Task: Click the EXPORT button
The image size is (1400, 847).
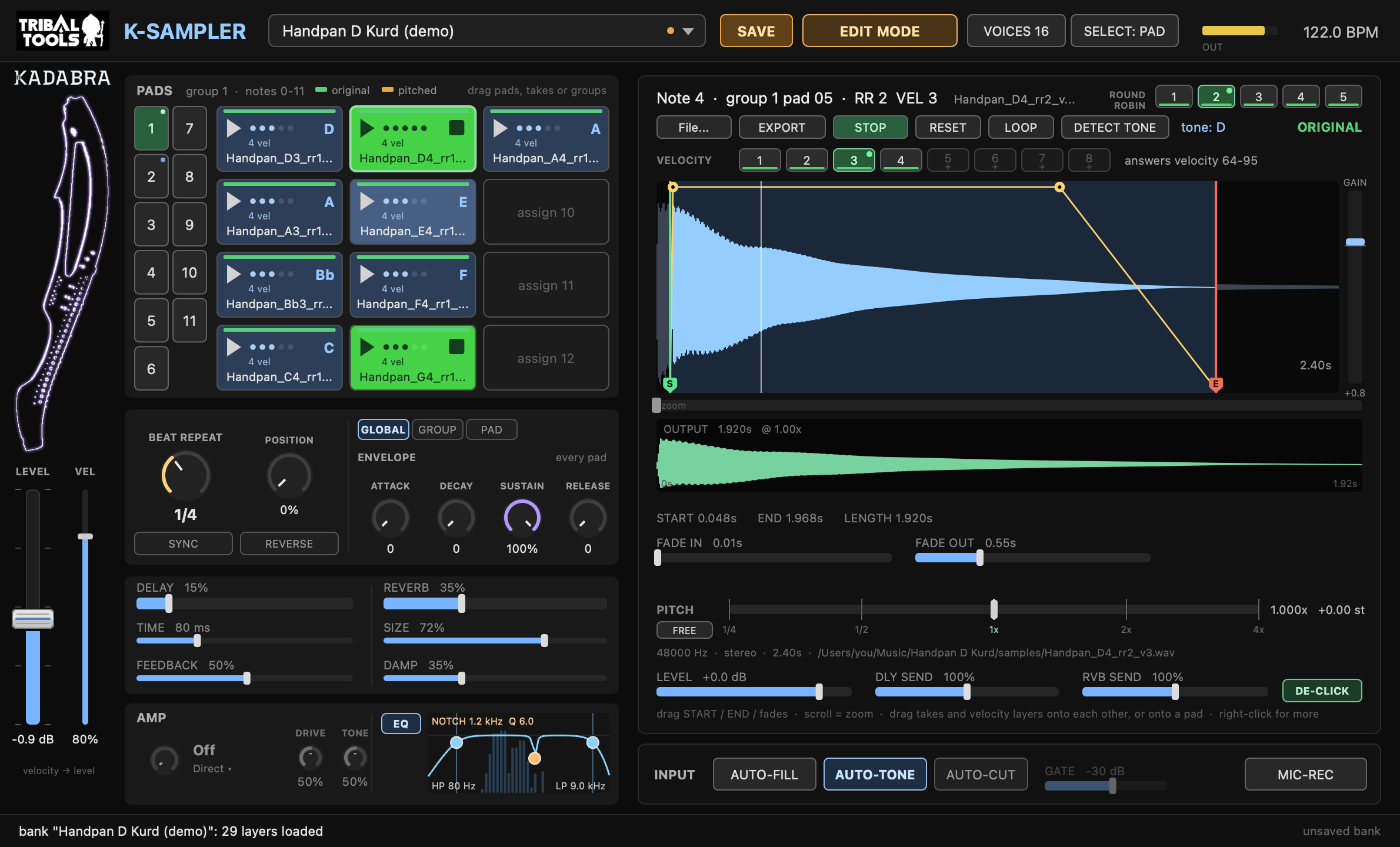Action: click(x=782, y=128)
